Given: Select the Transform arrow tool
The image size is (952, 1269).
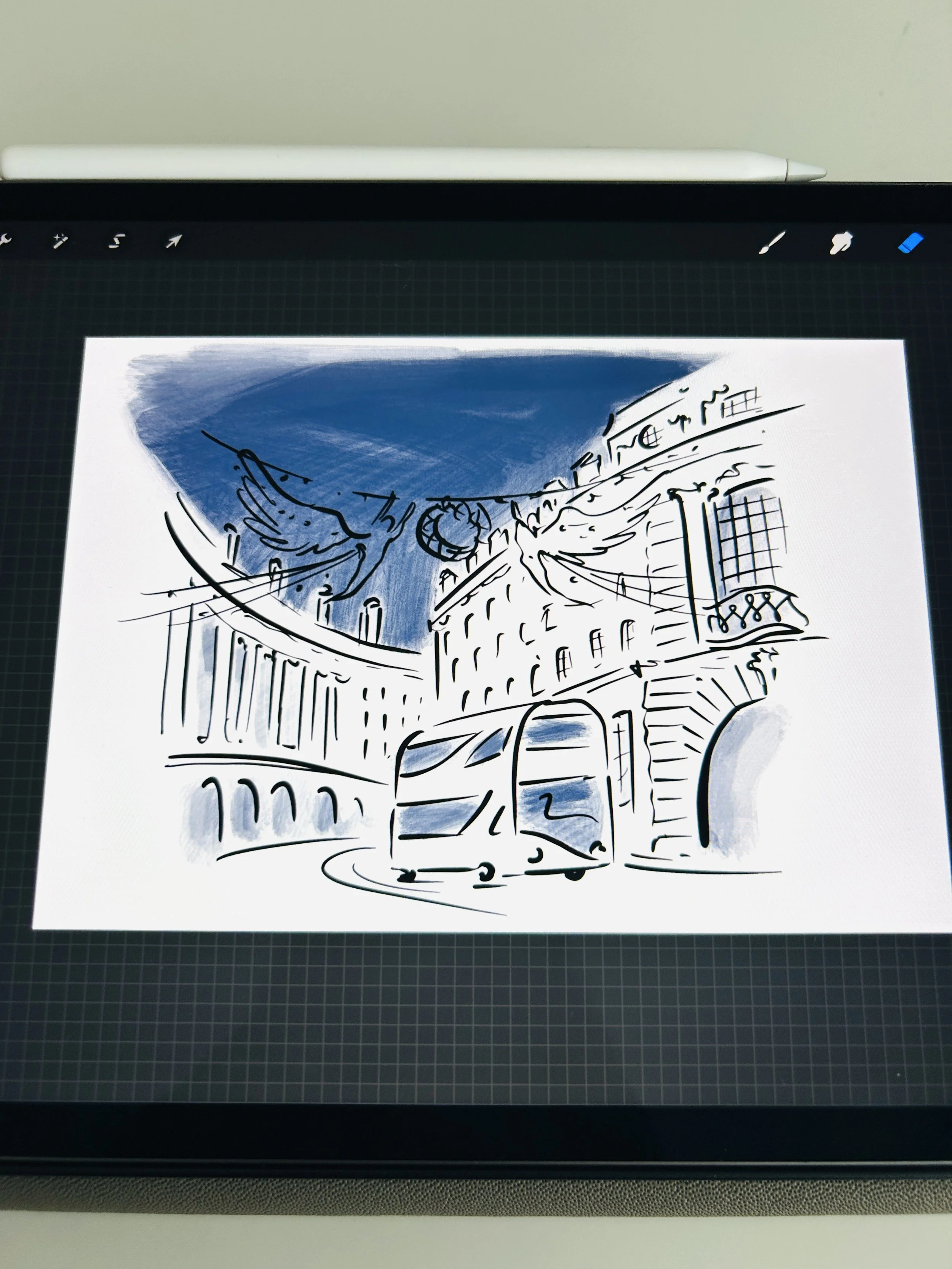Looking at the screenshot, I should pyautogui.click(x=173, y=241).
